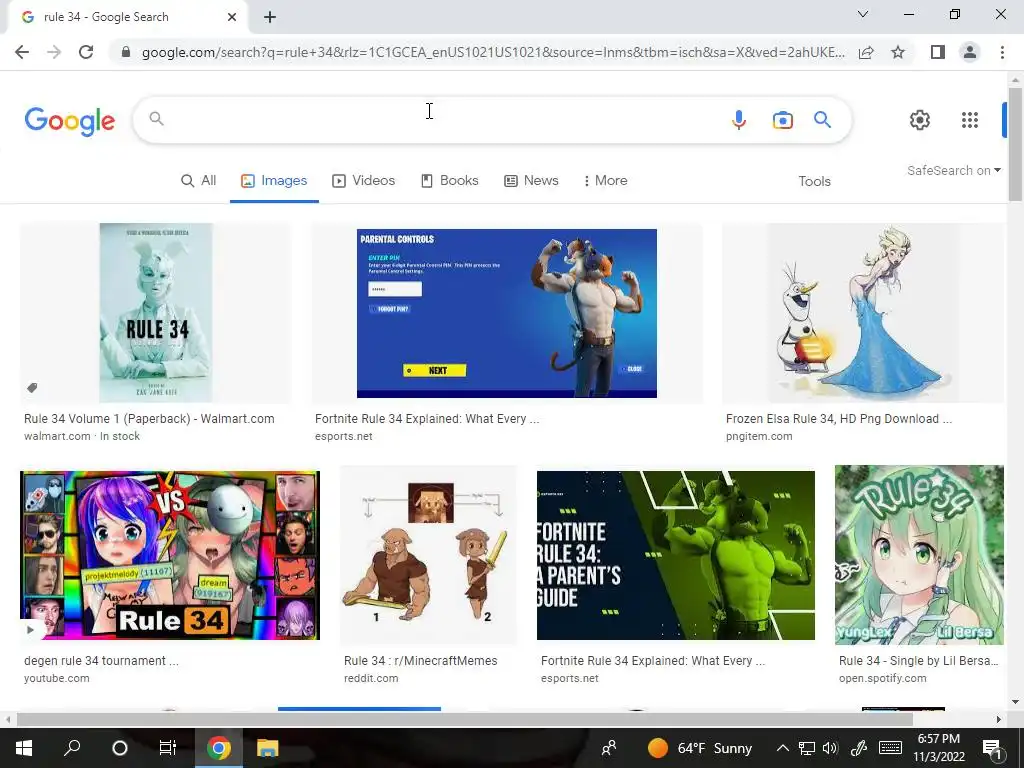Viewport: 1024px width, 768px height.
Task: Select the Images tab
Action: click(274, 181)
